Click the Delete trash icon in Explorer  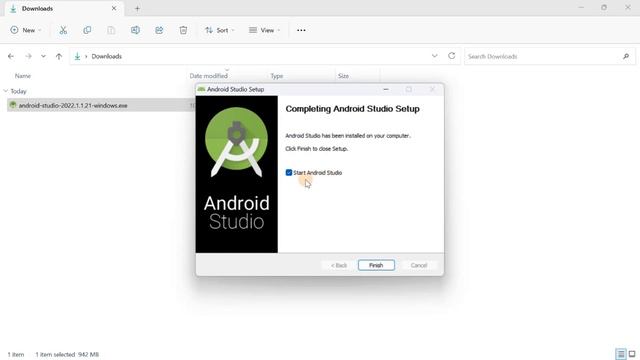tap(183, 30)
